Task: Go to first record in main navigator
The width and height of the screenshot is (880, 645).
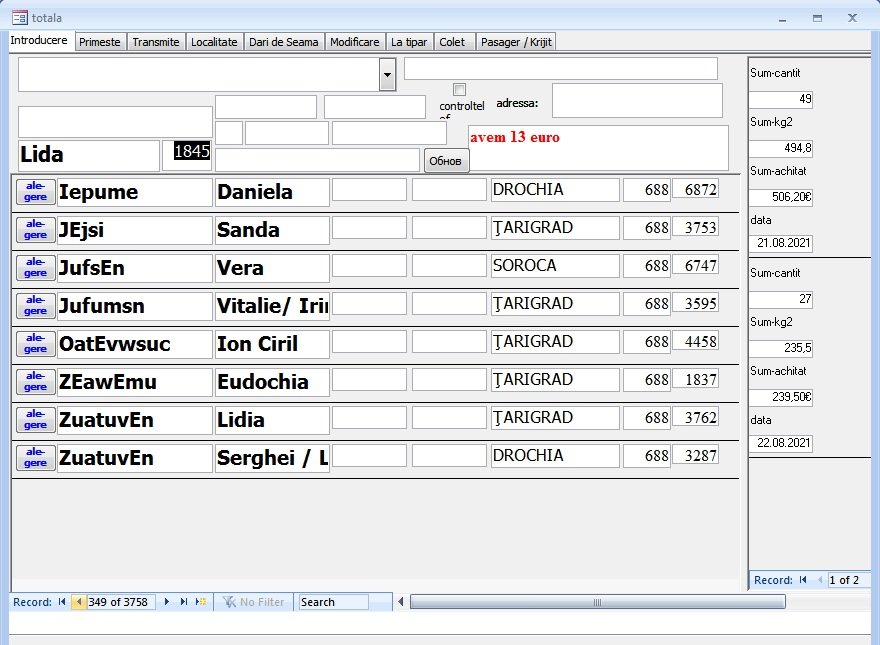Action: coord(62,602)
